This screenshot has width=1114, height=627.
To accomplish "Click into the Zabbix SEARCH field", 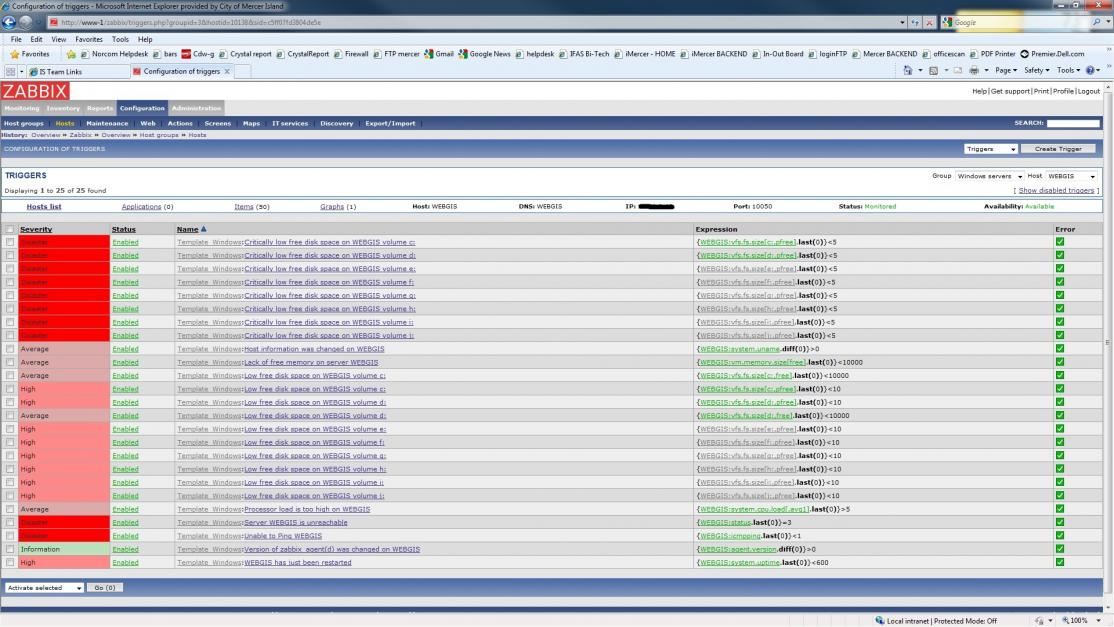I will click(1072, 123).
